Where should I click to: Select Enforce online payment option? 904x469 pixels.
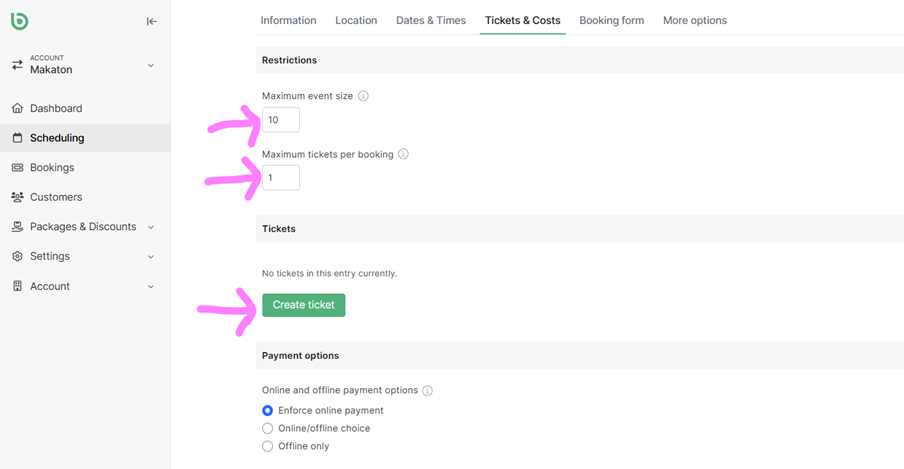pos(267,410)
